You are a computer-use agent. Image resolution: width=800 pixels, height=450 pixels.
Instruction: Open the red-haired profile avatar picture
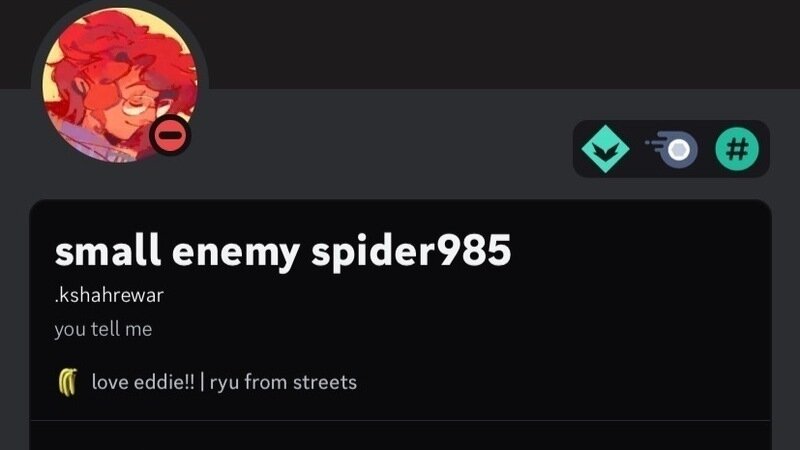point(120,84)
